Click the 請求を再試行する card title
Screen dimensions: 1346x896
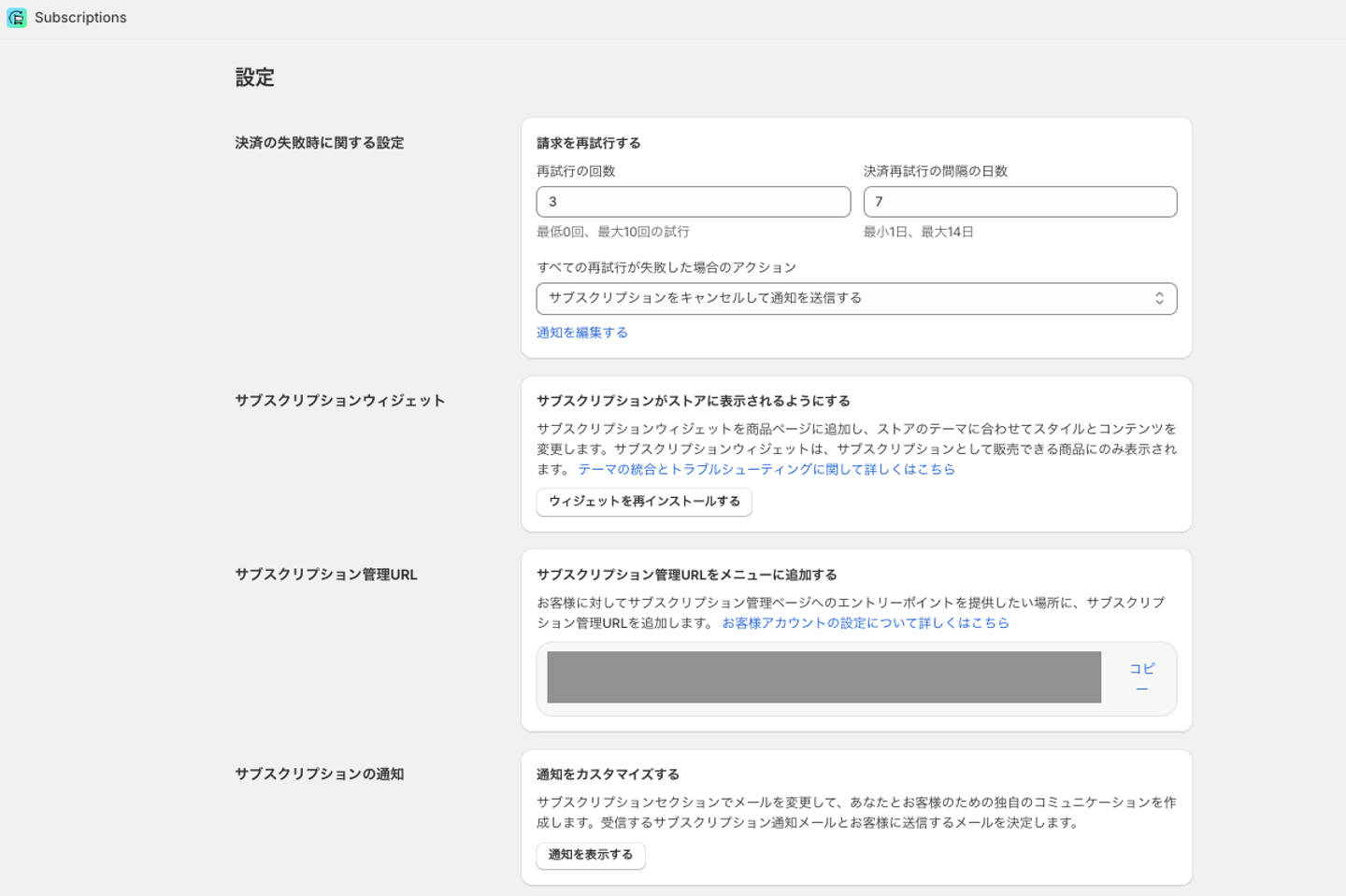coord(588,143)
